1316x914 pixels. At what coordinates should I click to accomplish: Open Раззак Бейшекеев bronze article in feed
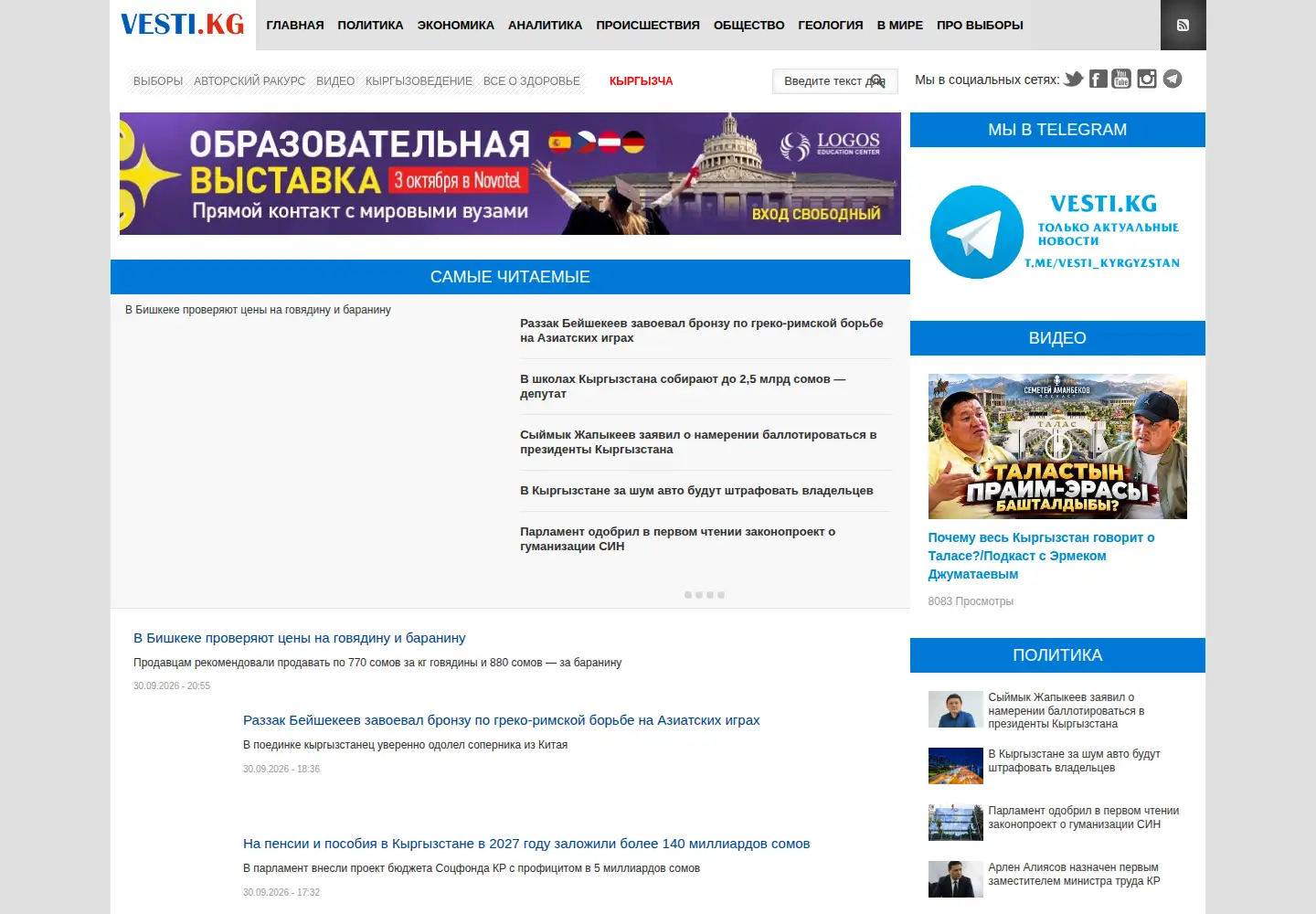[x=502, y=720]
